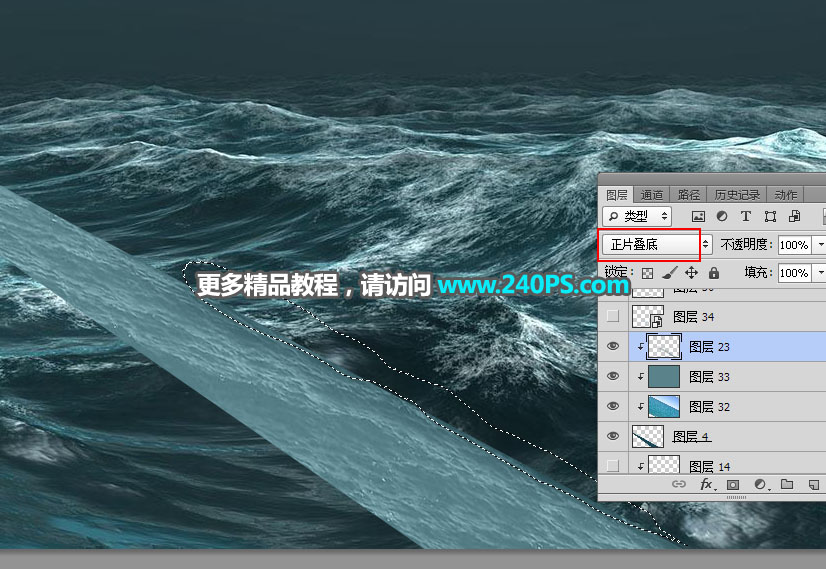Viewport: 826px width, 569px height.
Task: Add a layer mask
Action: pos(733,485)
